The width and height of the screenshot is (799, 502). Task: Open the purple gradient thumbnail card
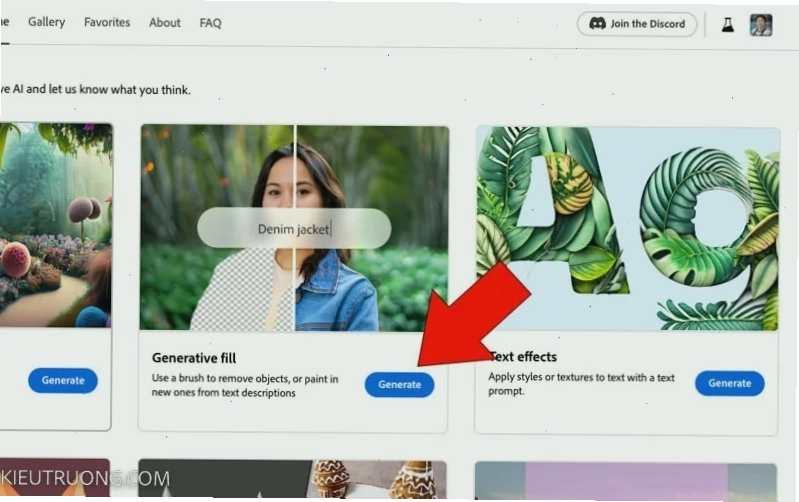tap(626, 481)
